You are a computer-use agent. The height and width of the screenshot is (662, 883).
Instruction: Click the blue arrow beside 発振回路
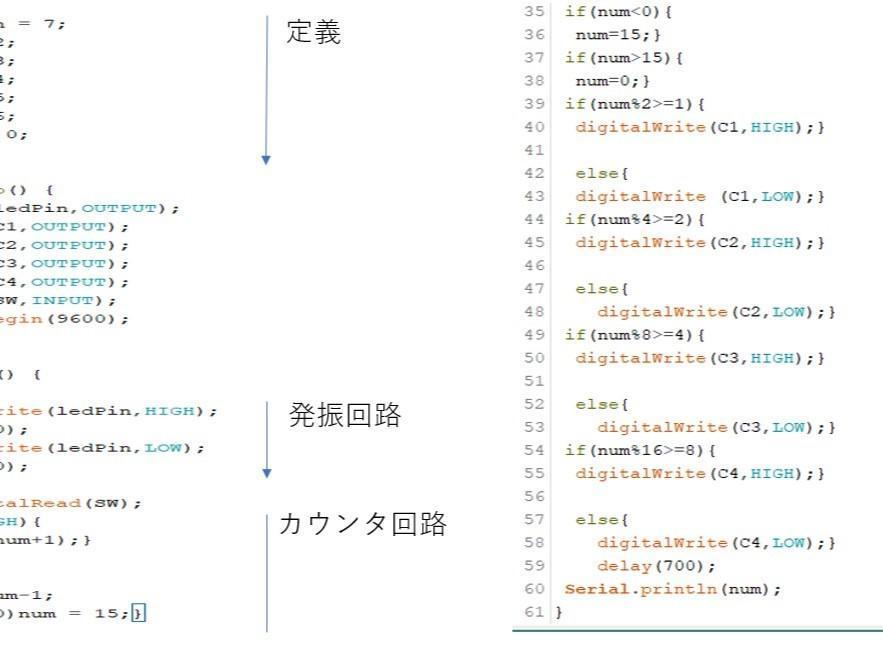[267, 440]
